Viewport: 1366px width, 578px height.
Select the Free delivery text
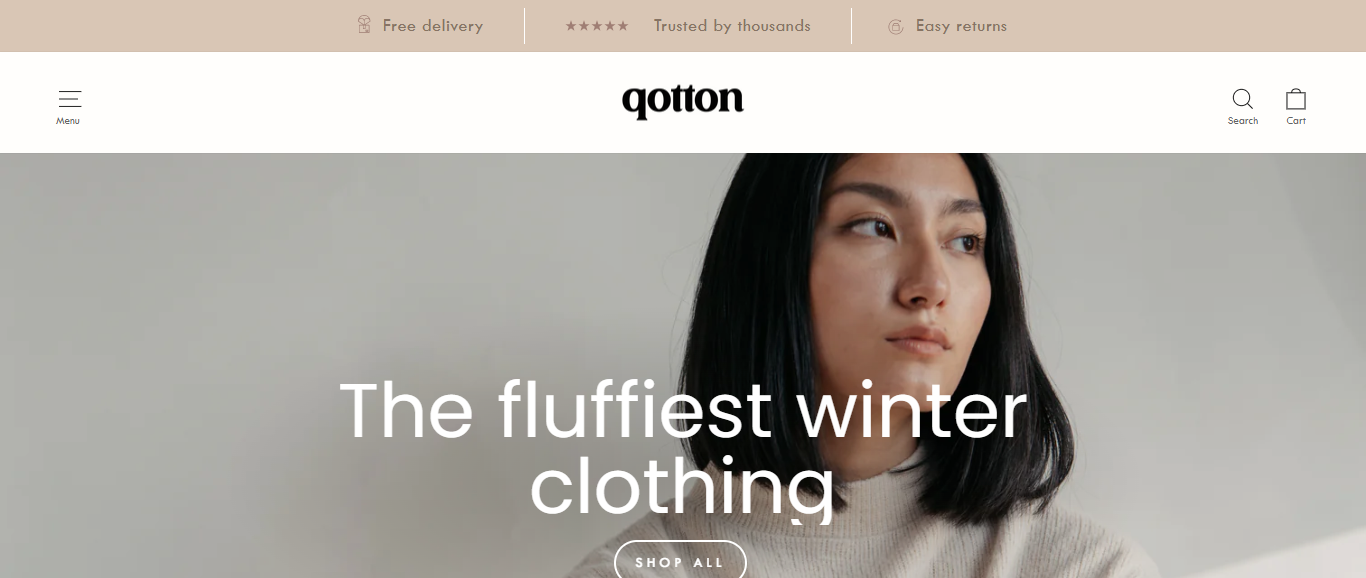[433, 26]
